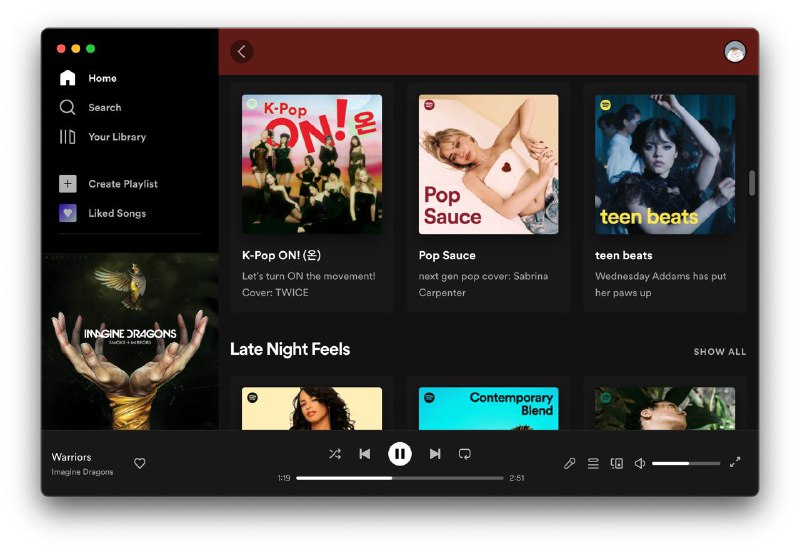Image resolution: width=800 pixels, height=551 pixels.
Task: Mute the volume speaker icon
Action: click(x=640, y=463)
